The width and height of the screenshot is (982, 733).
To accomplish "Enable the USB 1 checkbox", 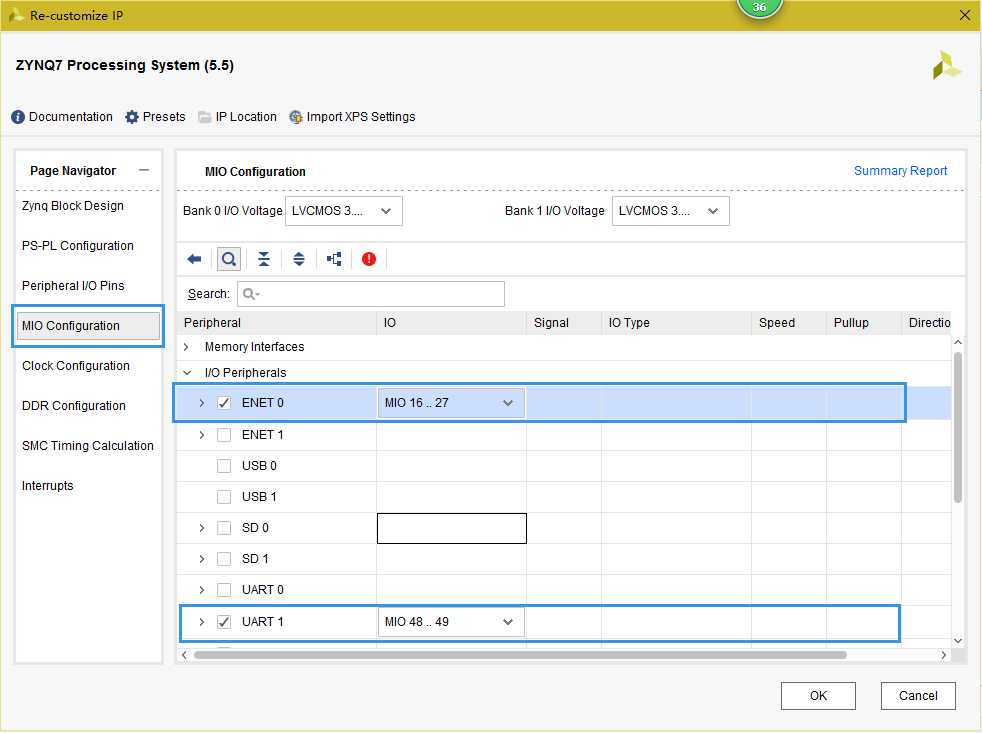I will coord(224,497).
